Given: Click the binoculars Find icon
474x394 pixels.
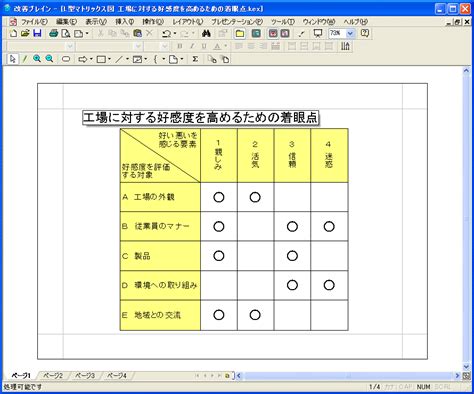Looking at the screenshot, I should [206, 33].
